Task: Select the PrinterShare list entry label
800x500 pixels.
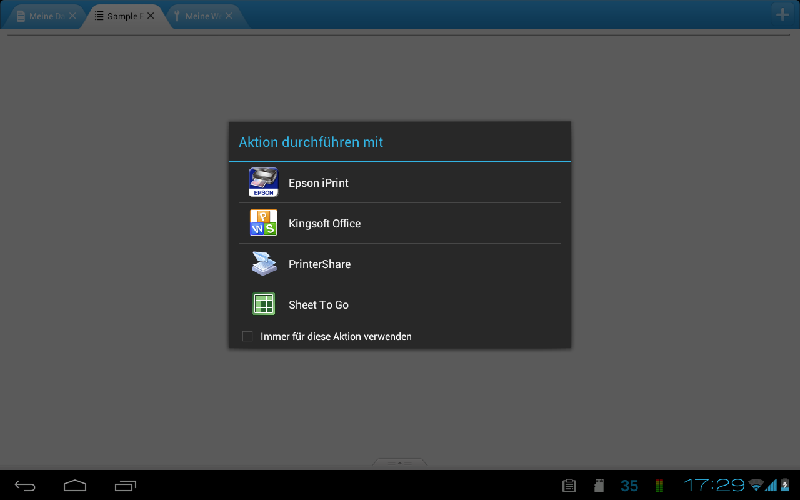Action: (319, 264)
